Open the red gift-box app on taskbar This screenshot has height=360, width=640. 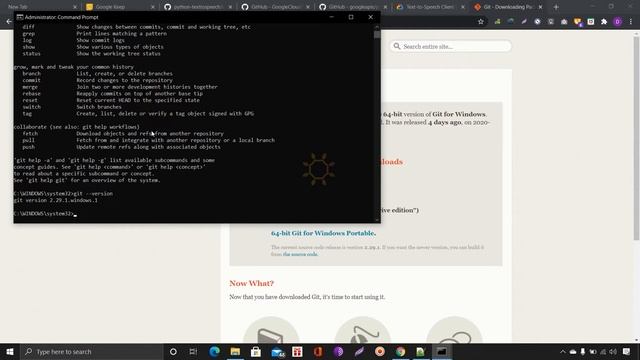(x=297, y=351)
